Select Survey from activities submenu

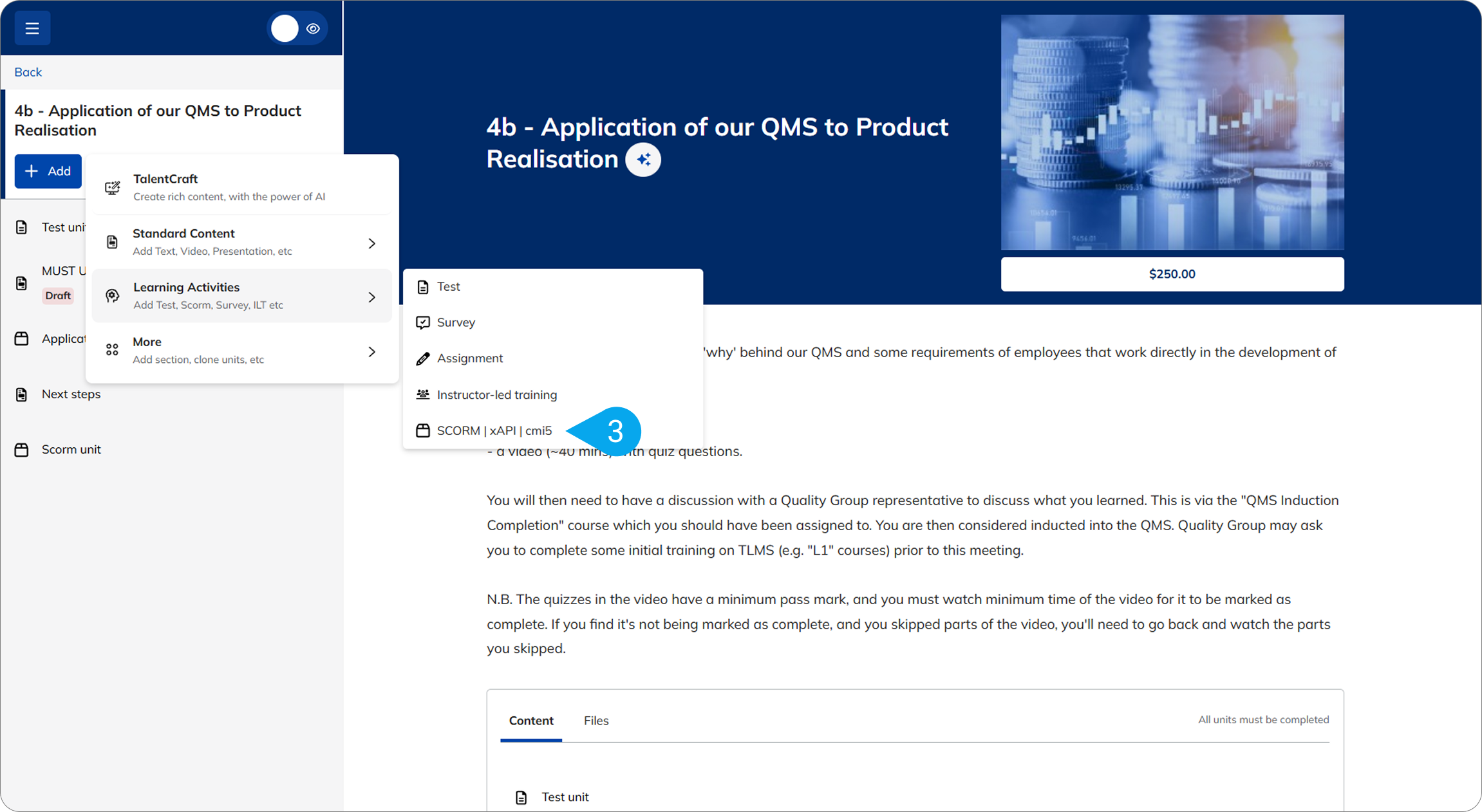[x=455, y=322]
